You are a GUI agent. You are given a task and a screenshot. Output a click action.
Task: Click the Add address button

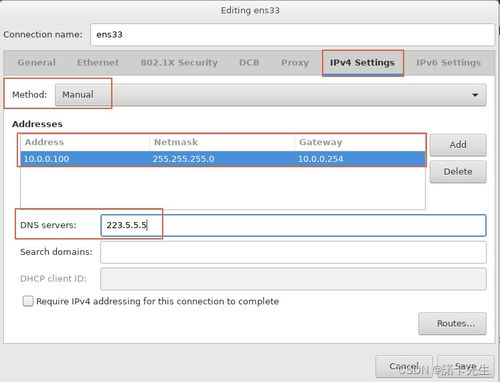[458, 145]
